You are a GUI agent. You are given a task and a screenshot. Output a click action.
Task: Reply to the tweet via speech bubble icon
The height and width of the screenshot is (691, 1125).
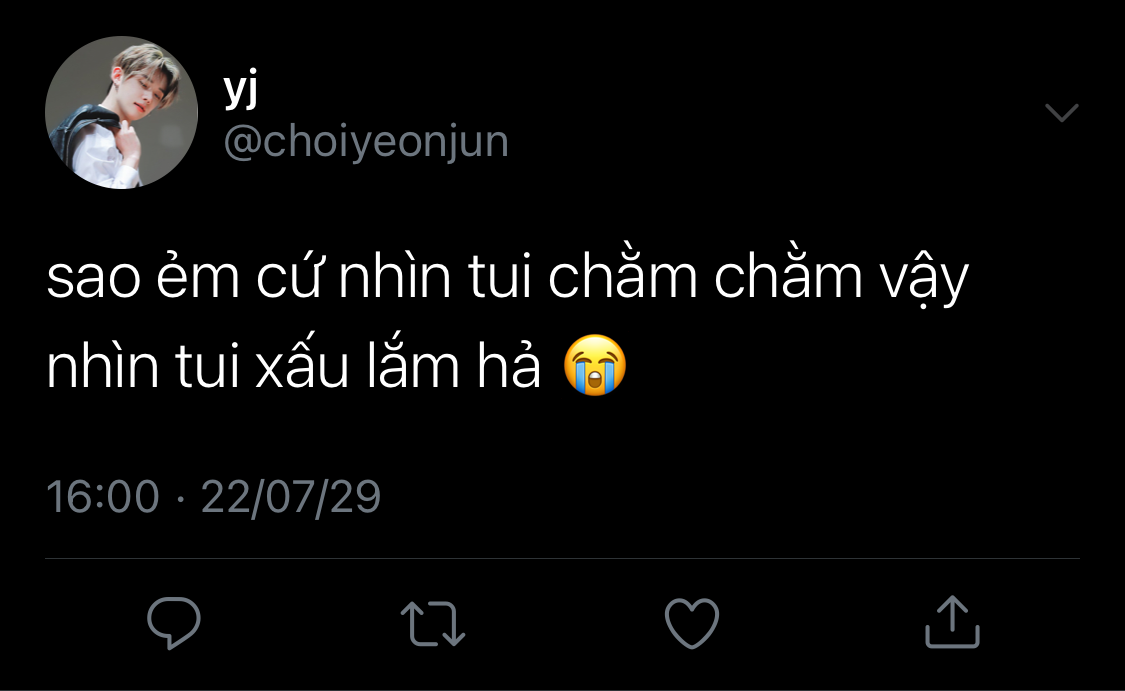tap(174, 623)
